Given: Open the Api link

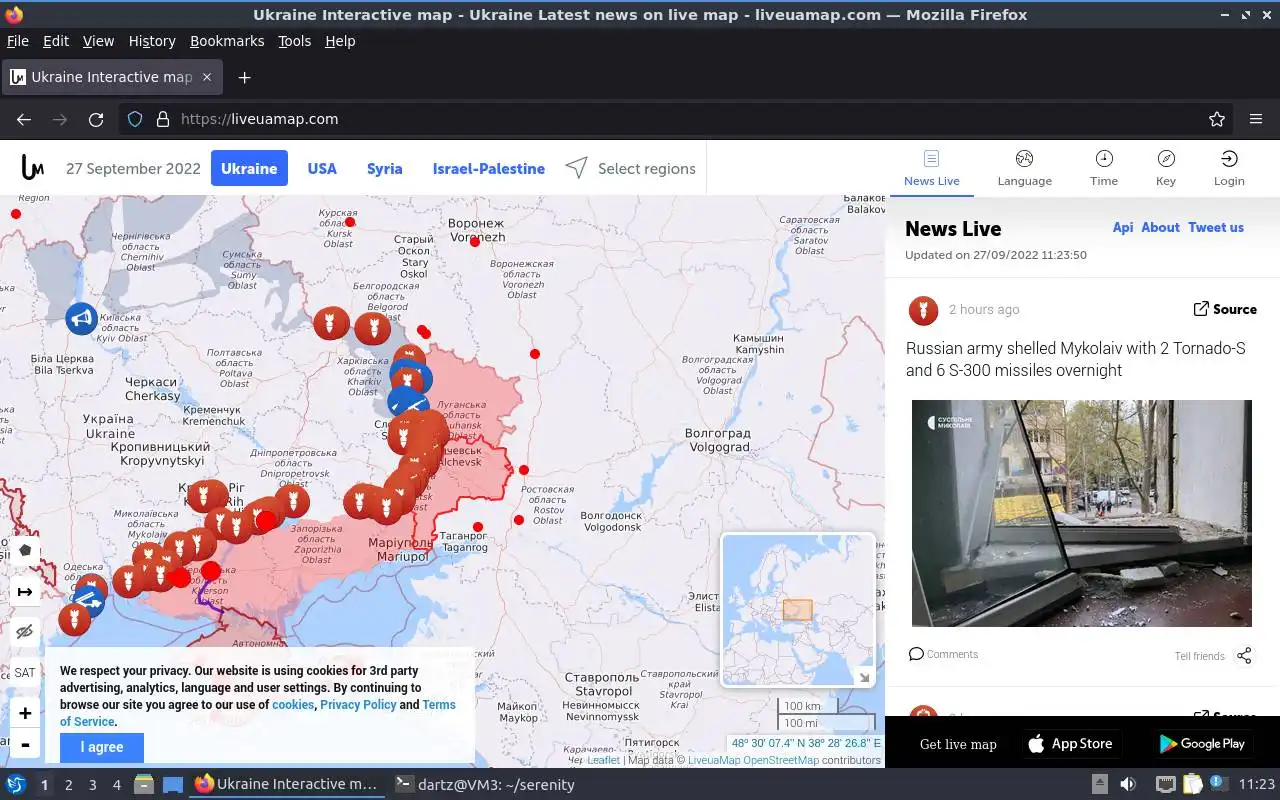Looking at the screenshot, I should click(x=1123, y=227).
